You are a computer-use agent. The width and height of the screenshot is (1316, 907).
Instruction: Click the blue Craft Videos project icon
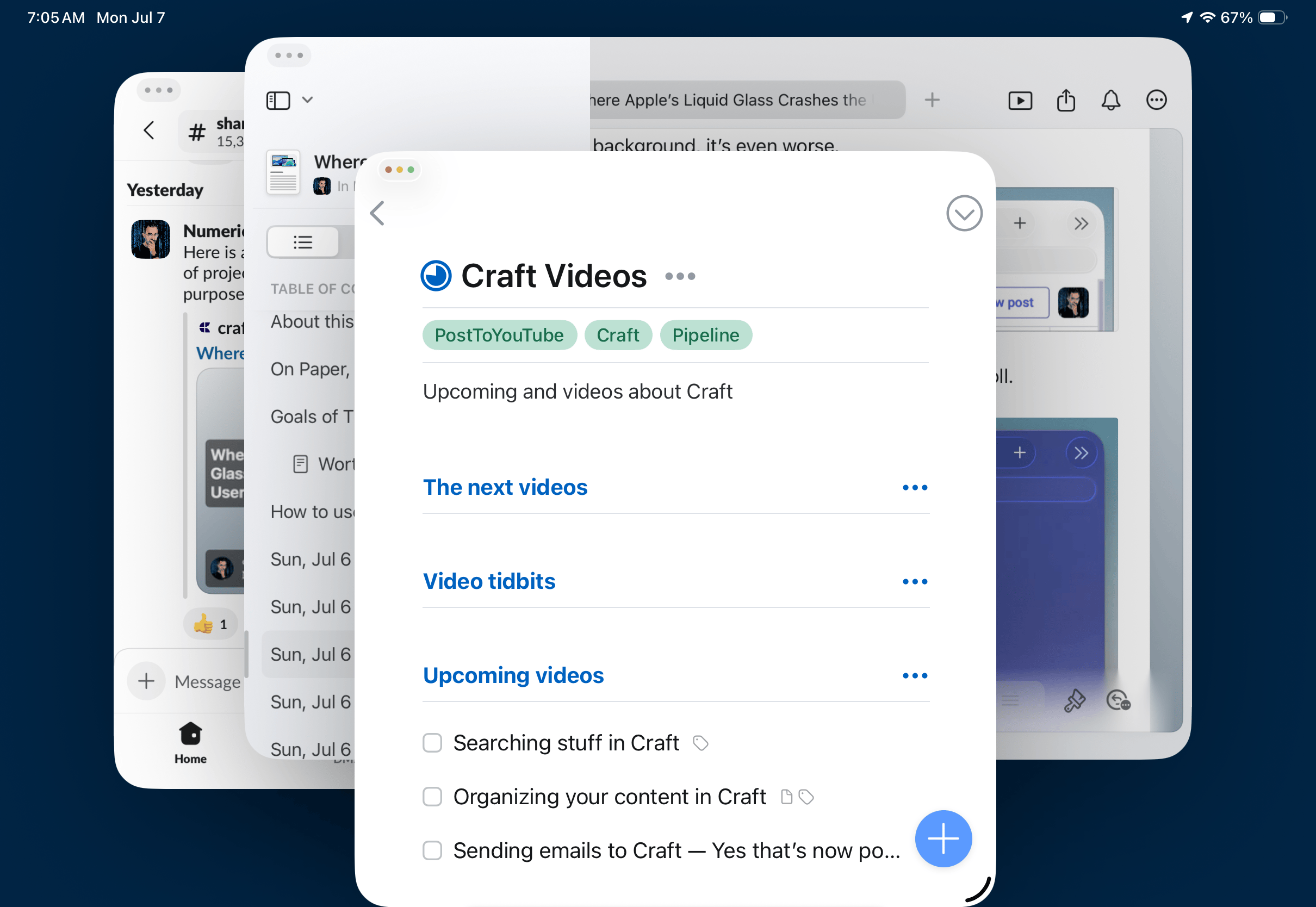(x=436, y=276)
